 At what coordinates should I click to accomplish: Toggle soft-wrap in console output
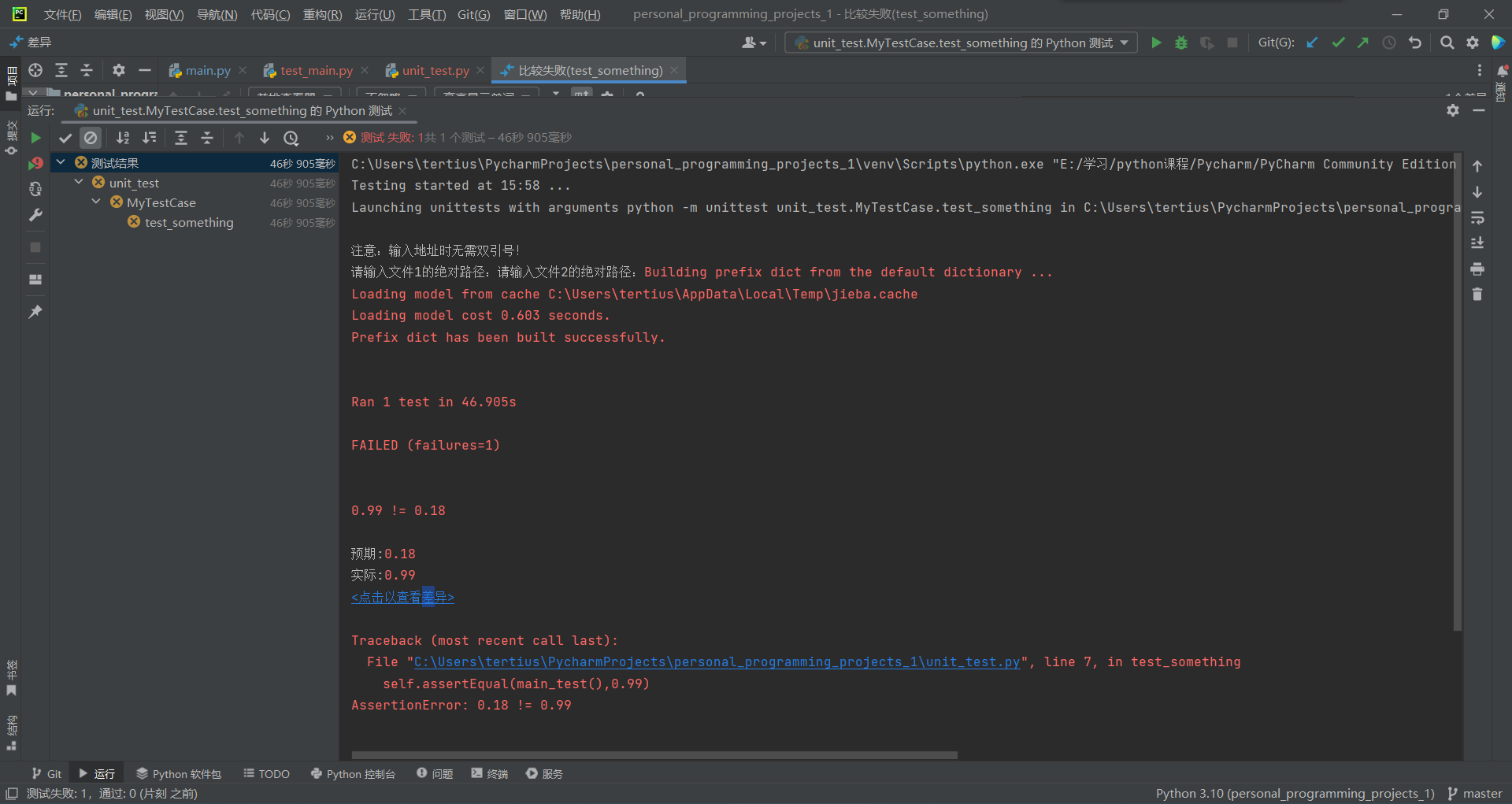click(1477, 217)
